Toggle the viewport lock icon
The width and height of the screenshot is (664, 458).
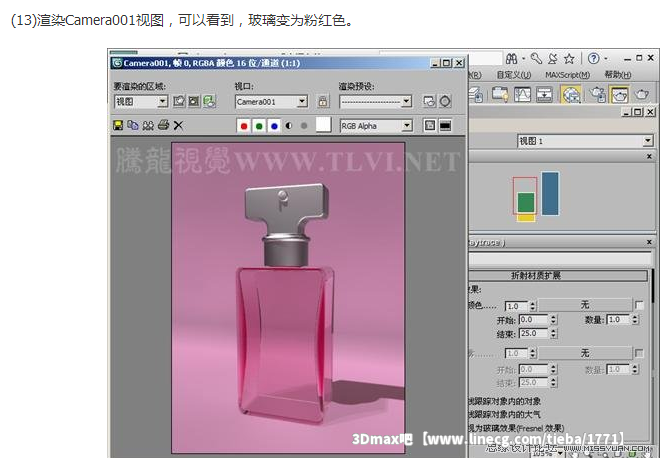[323, 101]
